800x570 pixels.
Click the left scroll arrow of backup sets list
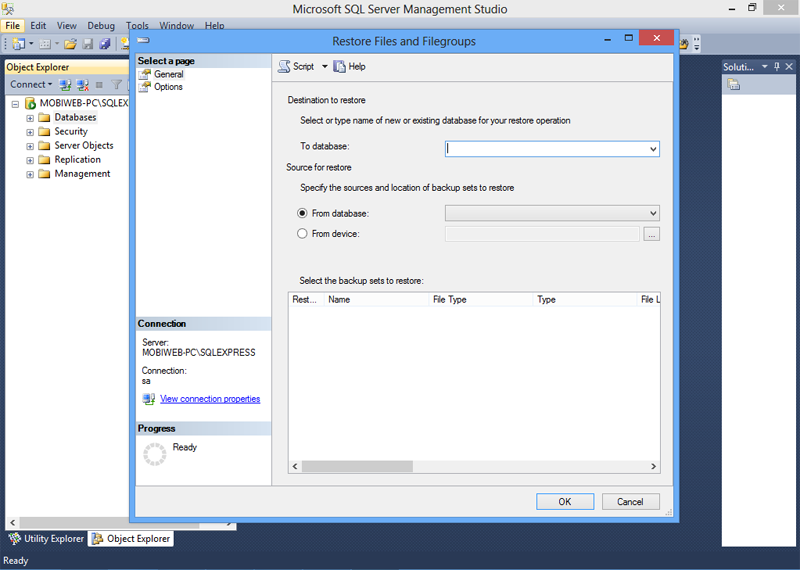tap(295, 466)
